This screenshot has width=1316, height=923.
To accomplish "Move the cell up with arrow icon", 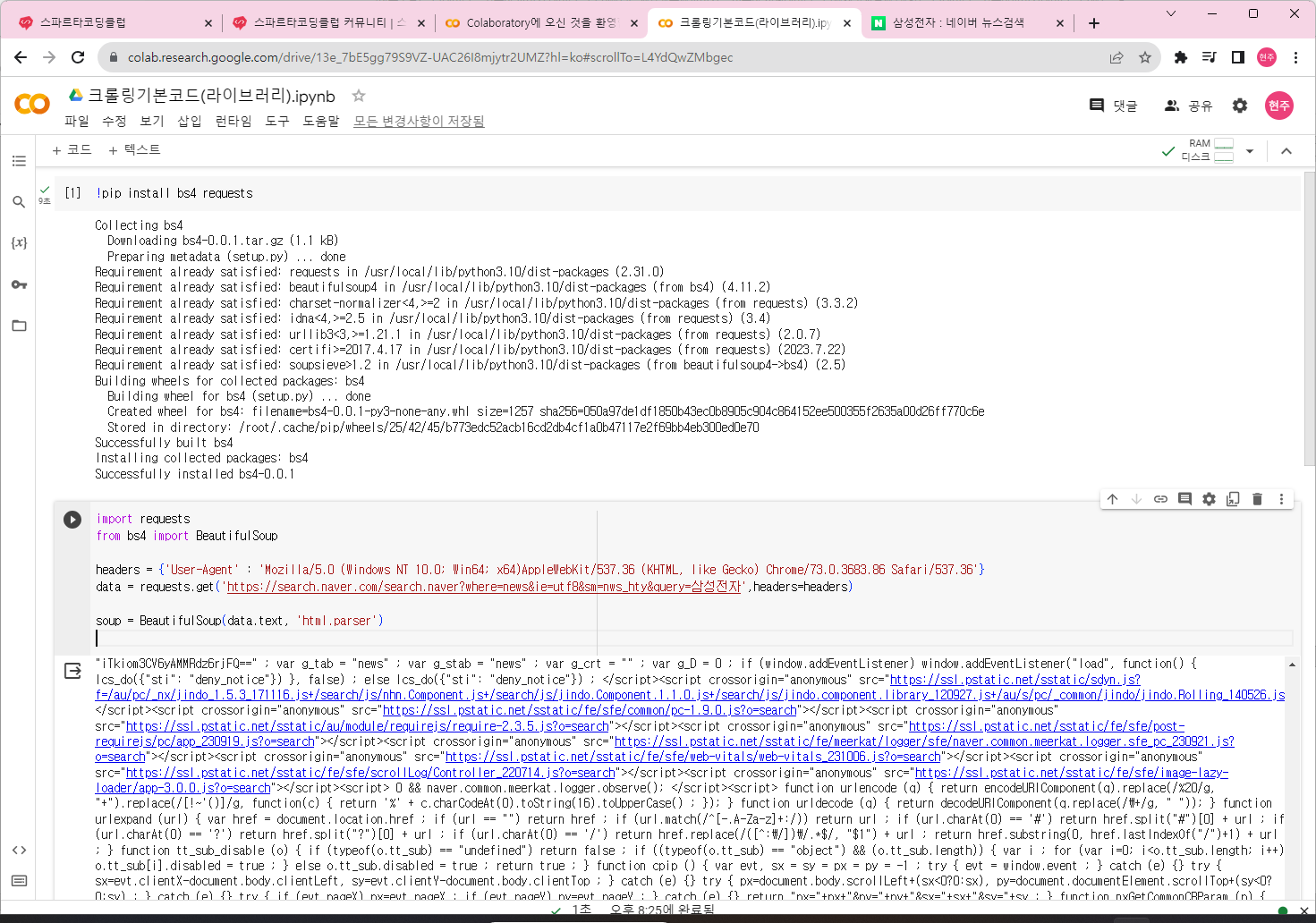I will click(1112, 499).
